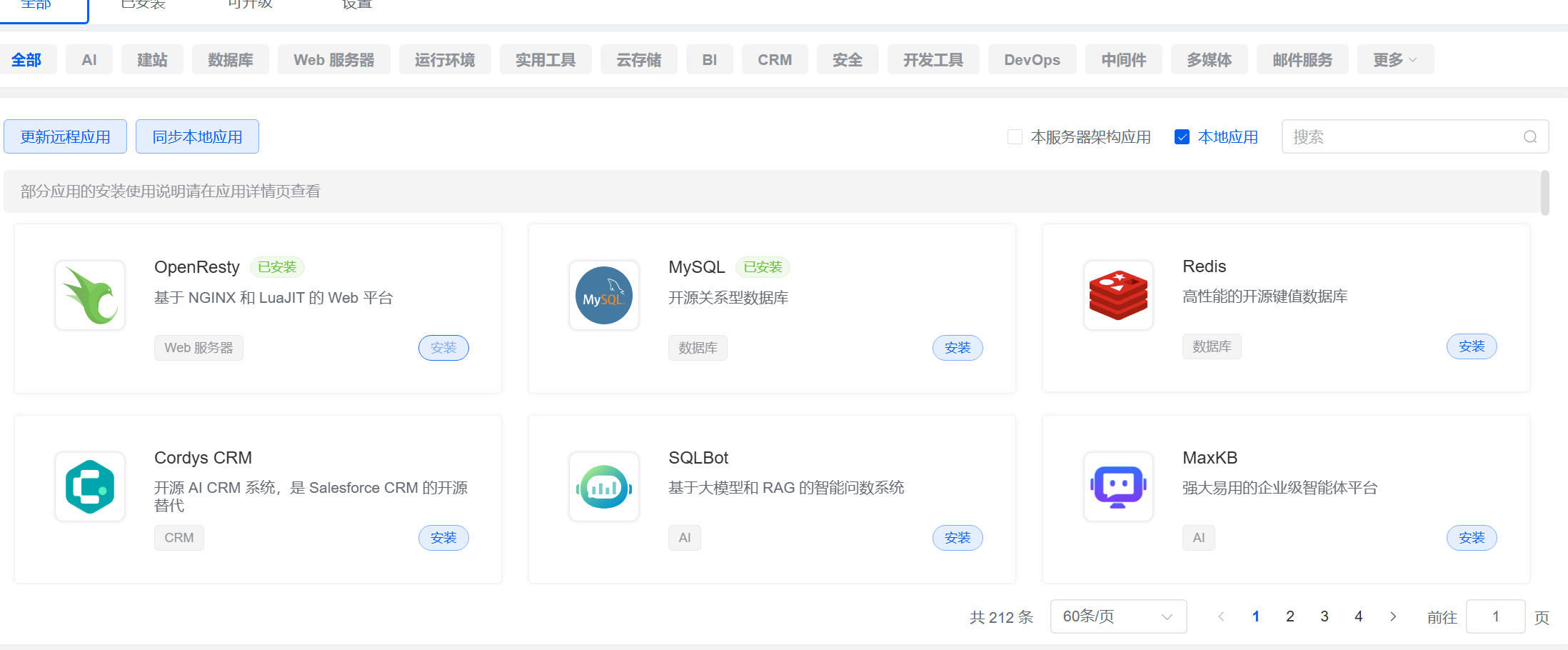Screen dimensions: 1568x650
Task: Select the 数据库 category tab
Action: [x=230, y=59]
